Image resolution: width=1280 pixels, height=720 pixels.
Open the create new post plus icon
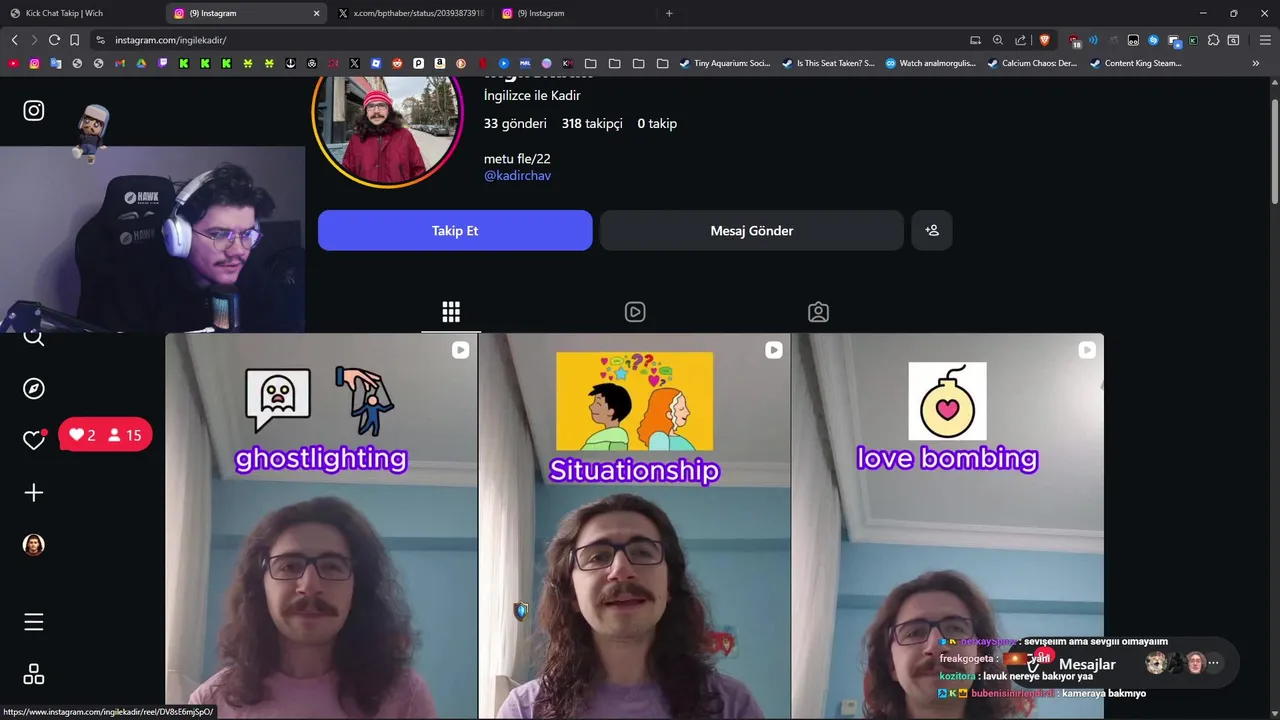click(34, 492)
